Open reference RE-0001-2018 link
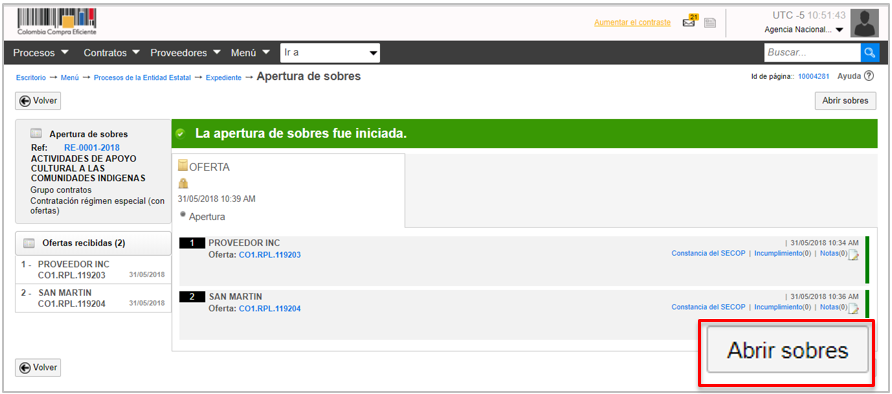The height and width of the screenshot is (394, 892). click(x=92, y=148)
